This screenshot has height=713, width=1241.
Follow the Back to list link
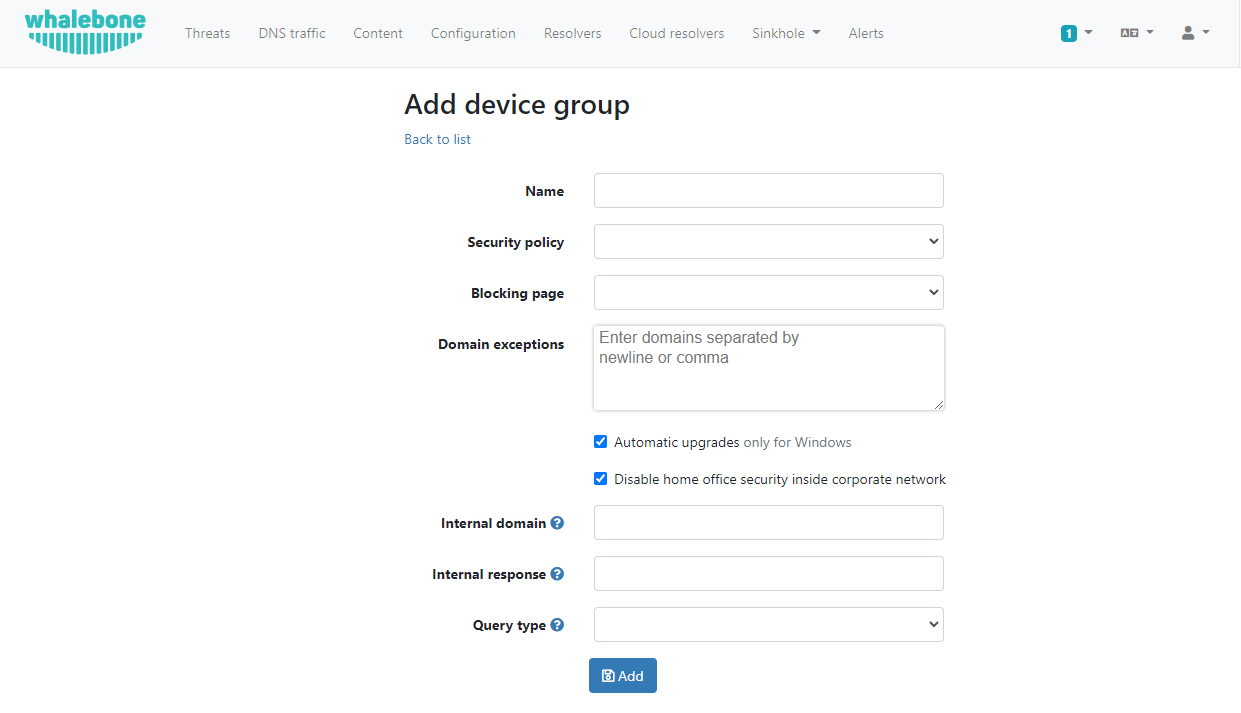(x=437, y=139)
